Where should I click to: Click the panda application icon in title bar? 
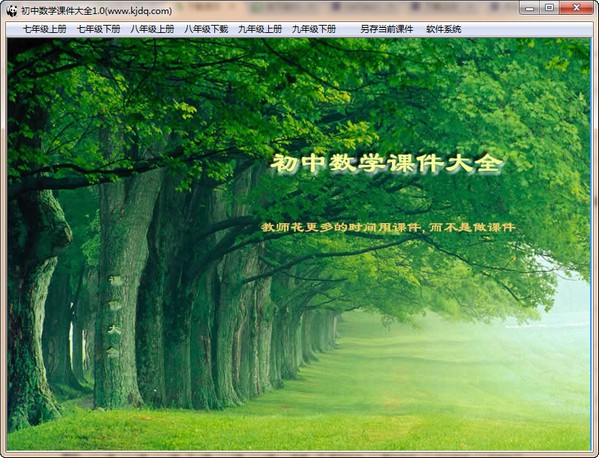pos(11,11)
